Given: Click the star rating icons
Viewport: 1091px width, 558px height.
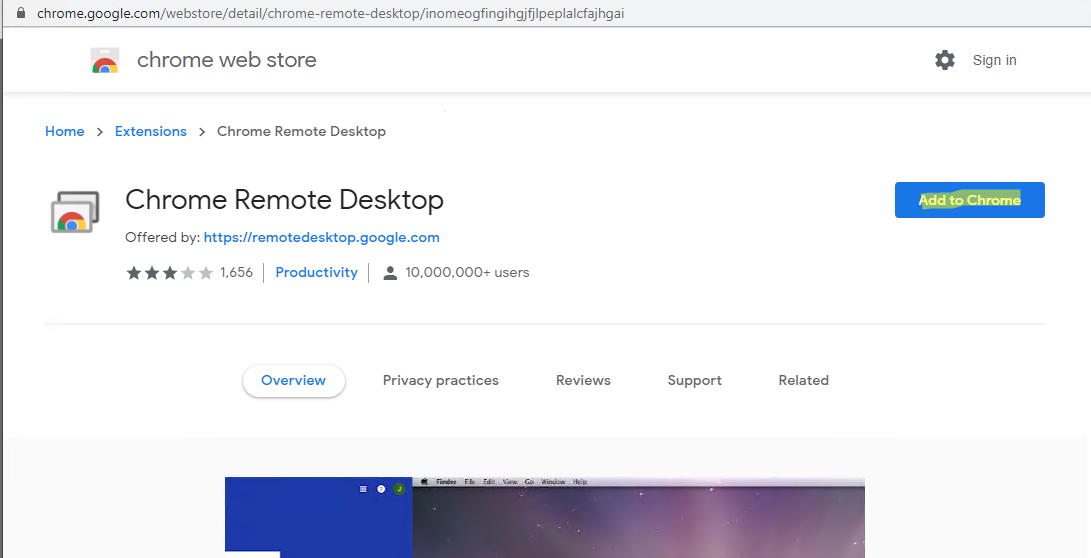Looking at the screenshot, I should [x=169, y=273].
